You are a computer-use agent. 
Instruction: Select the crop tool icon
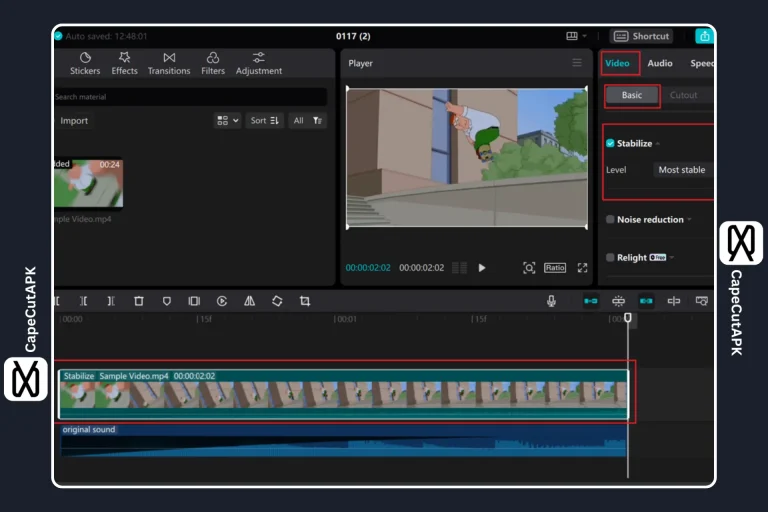[x=305, y=301]
